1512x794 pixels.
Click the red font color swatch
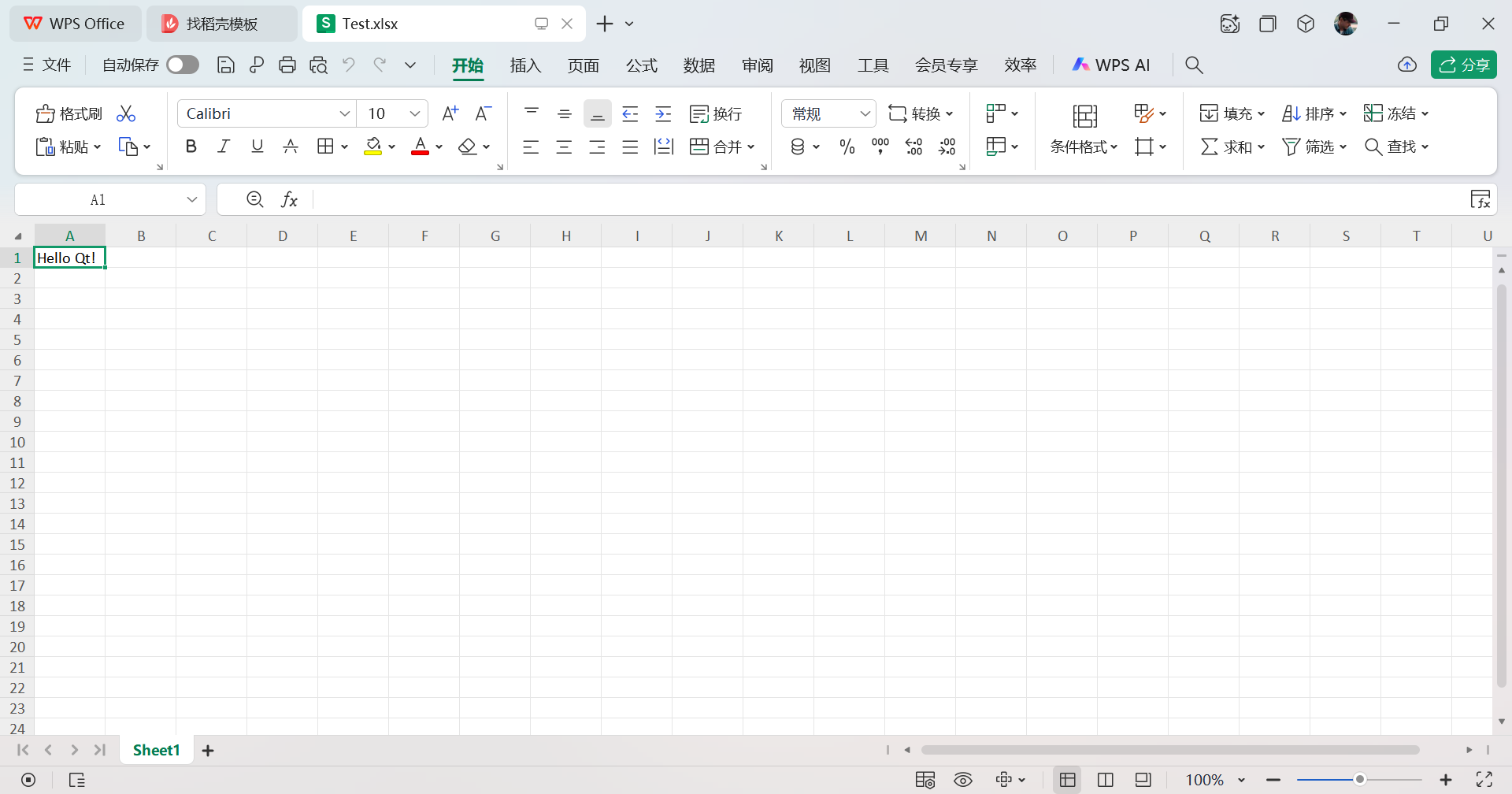pos(421,147)
